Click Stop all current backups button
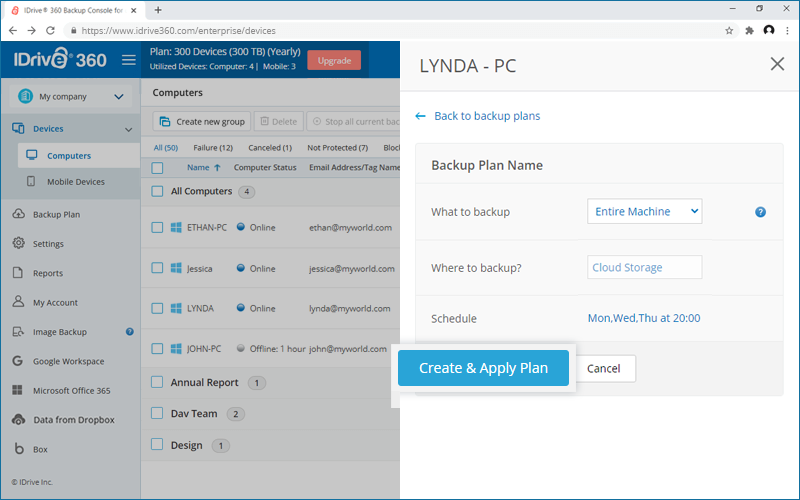 [x=354, y=121]
